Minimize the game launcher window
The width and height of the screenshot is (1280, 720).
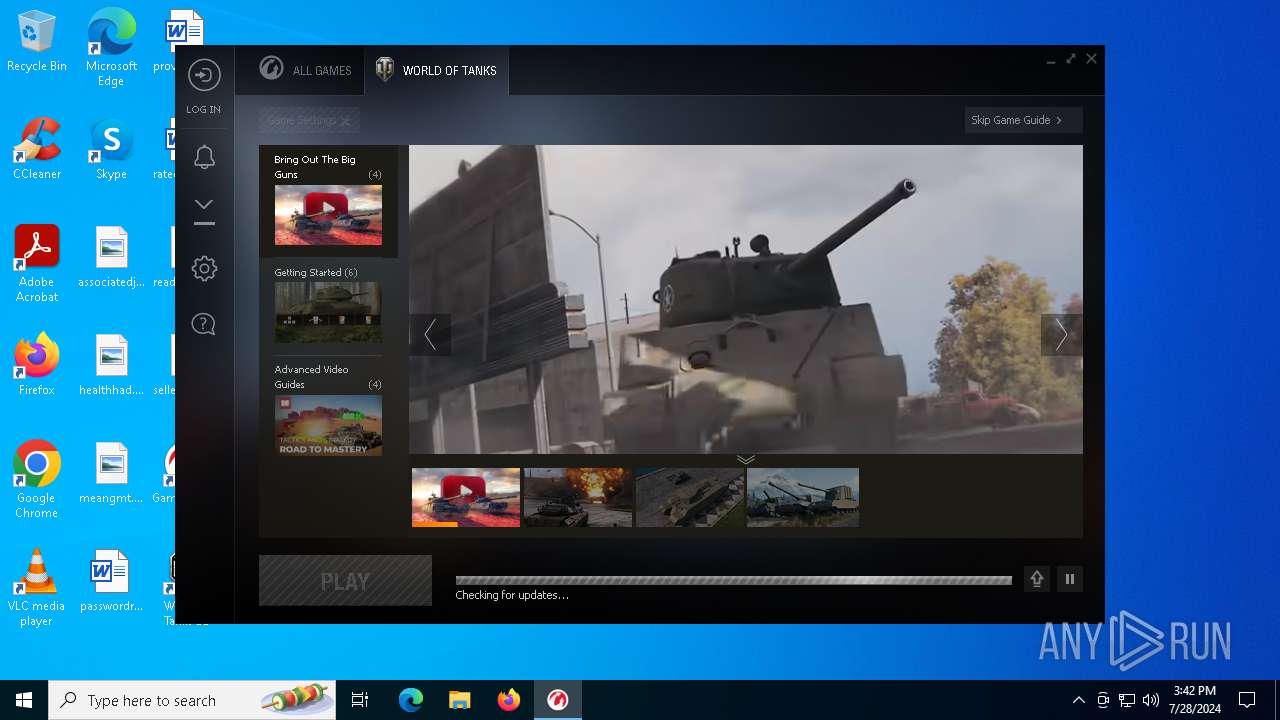(x=1051, y=61)
